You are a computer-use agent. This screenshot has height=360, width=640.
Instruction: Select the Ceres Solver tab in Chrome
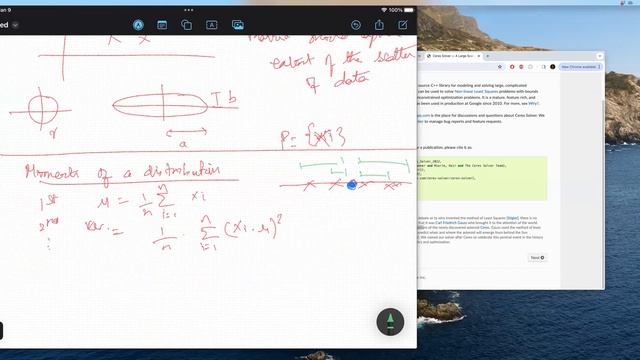coord(452,56)
